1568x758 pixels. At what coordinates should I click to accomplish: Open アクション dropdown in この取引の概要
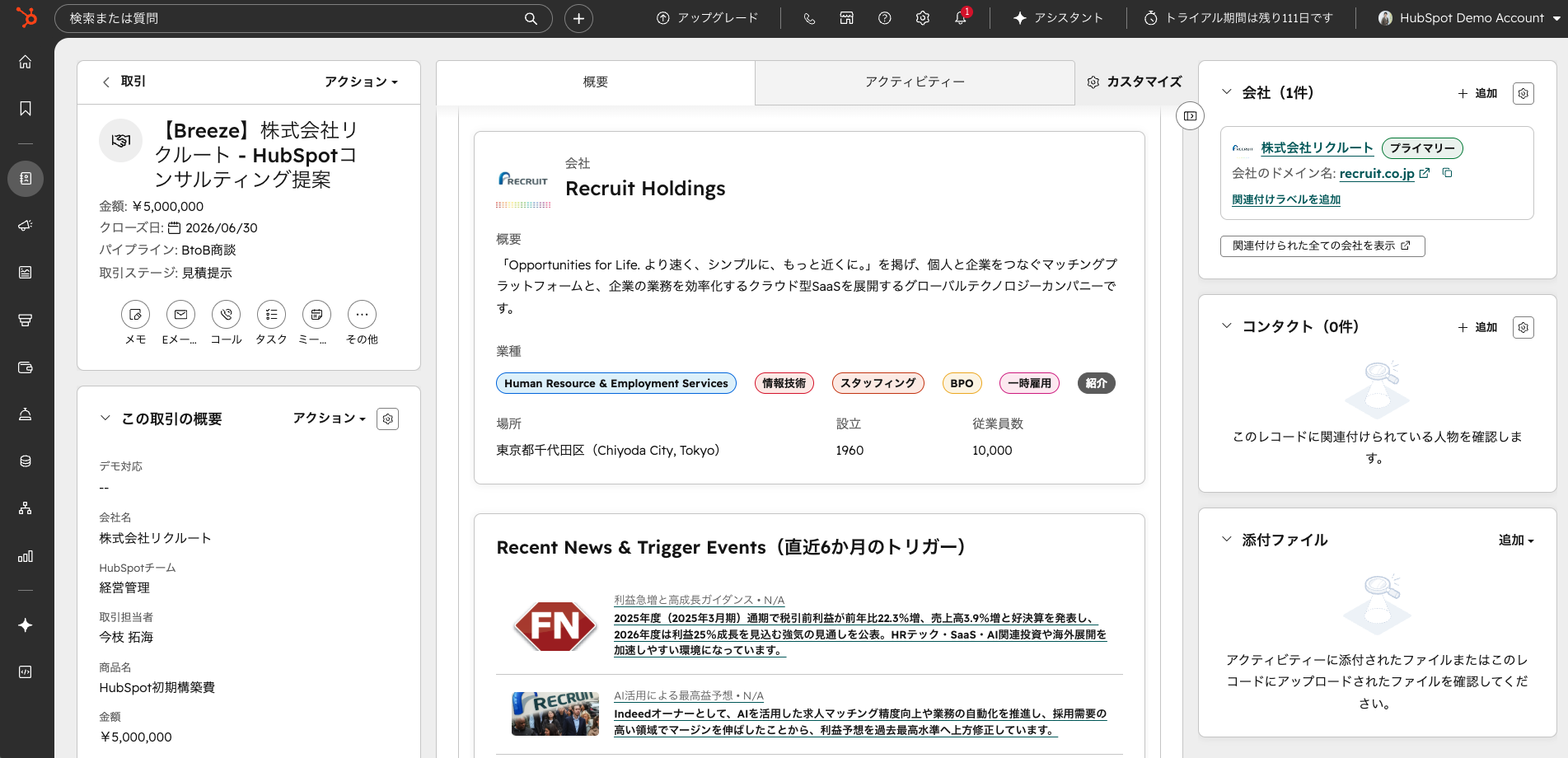tap(329, 418)
